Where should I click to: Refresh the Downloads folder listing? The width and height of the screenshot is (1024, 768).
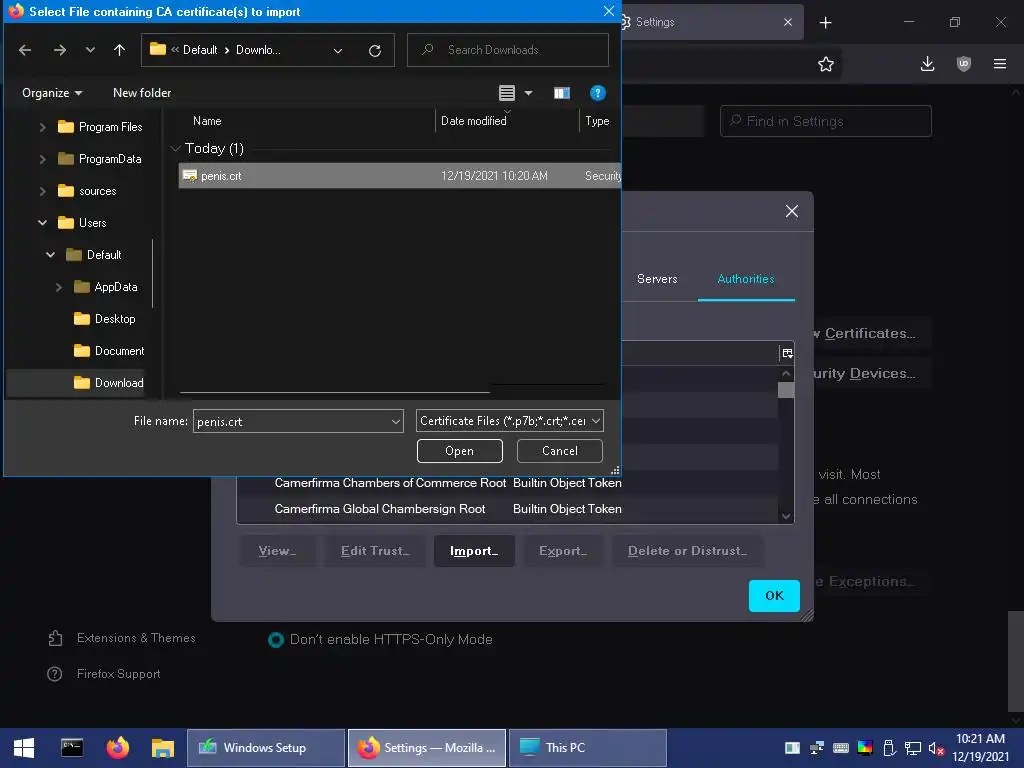pyautogui.click(x=375, y=50)
